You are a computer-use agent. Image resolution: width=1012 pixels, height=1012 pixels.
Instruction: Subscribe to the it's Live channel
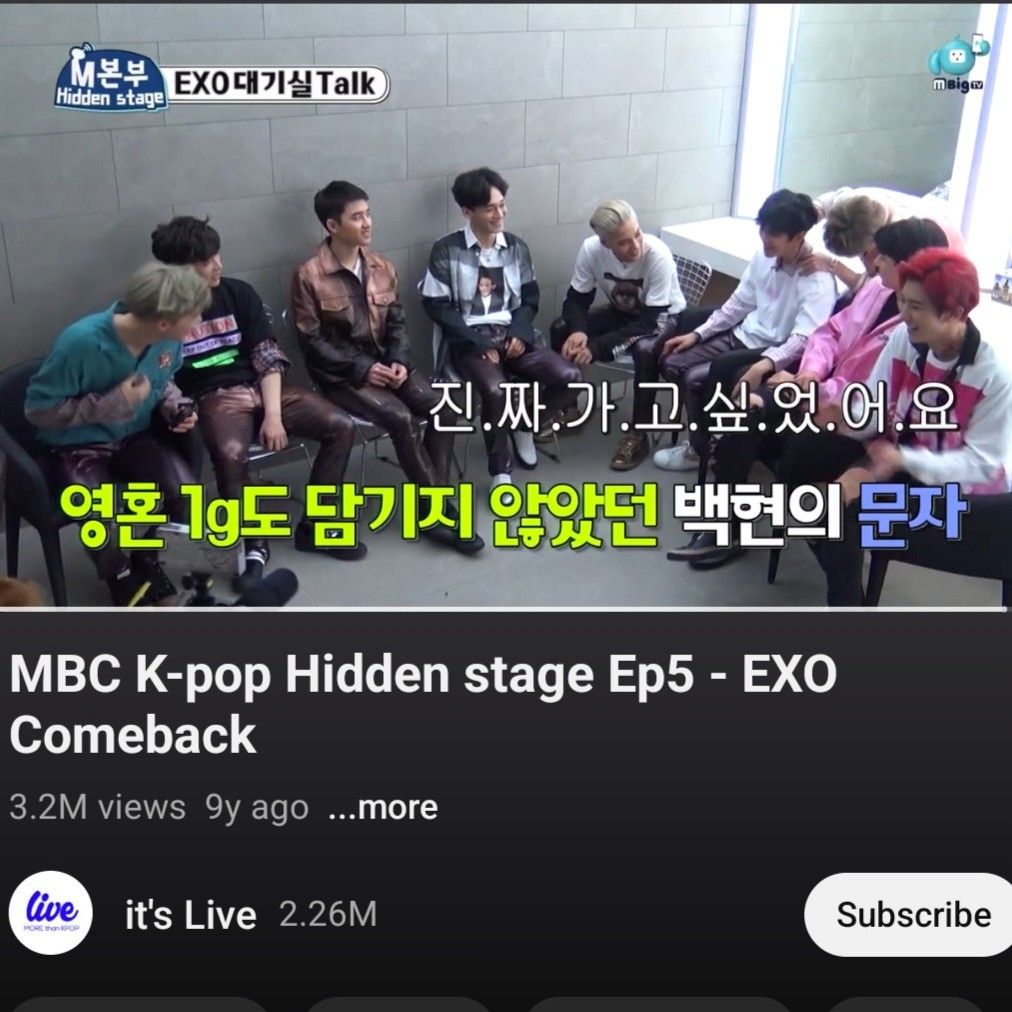pos(908,915)
